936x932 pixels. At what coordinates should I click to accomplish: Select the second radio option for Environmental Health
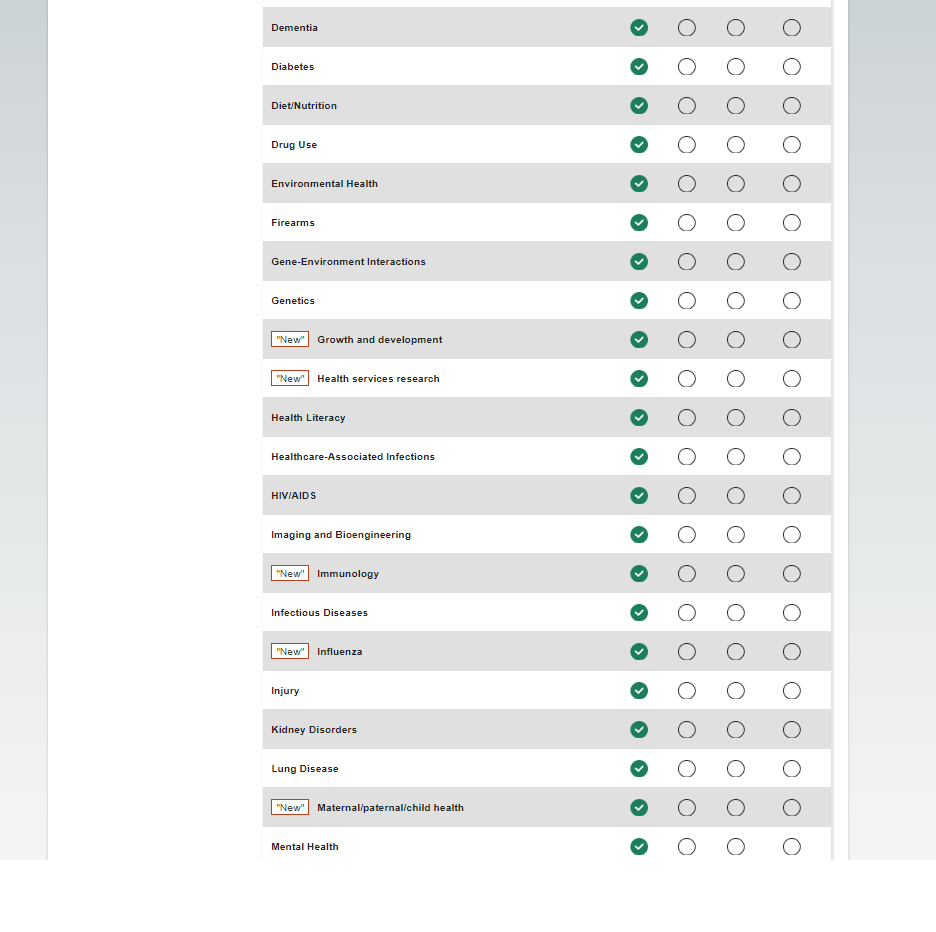pyautogui.click(x=687, y=184)
